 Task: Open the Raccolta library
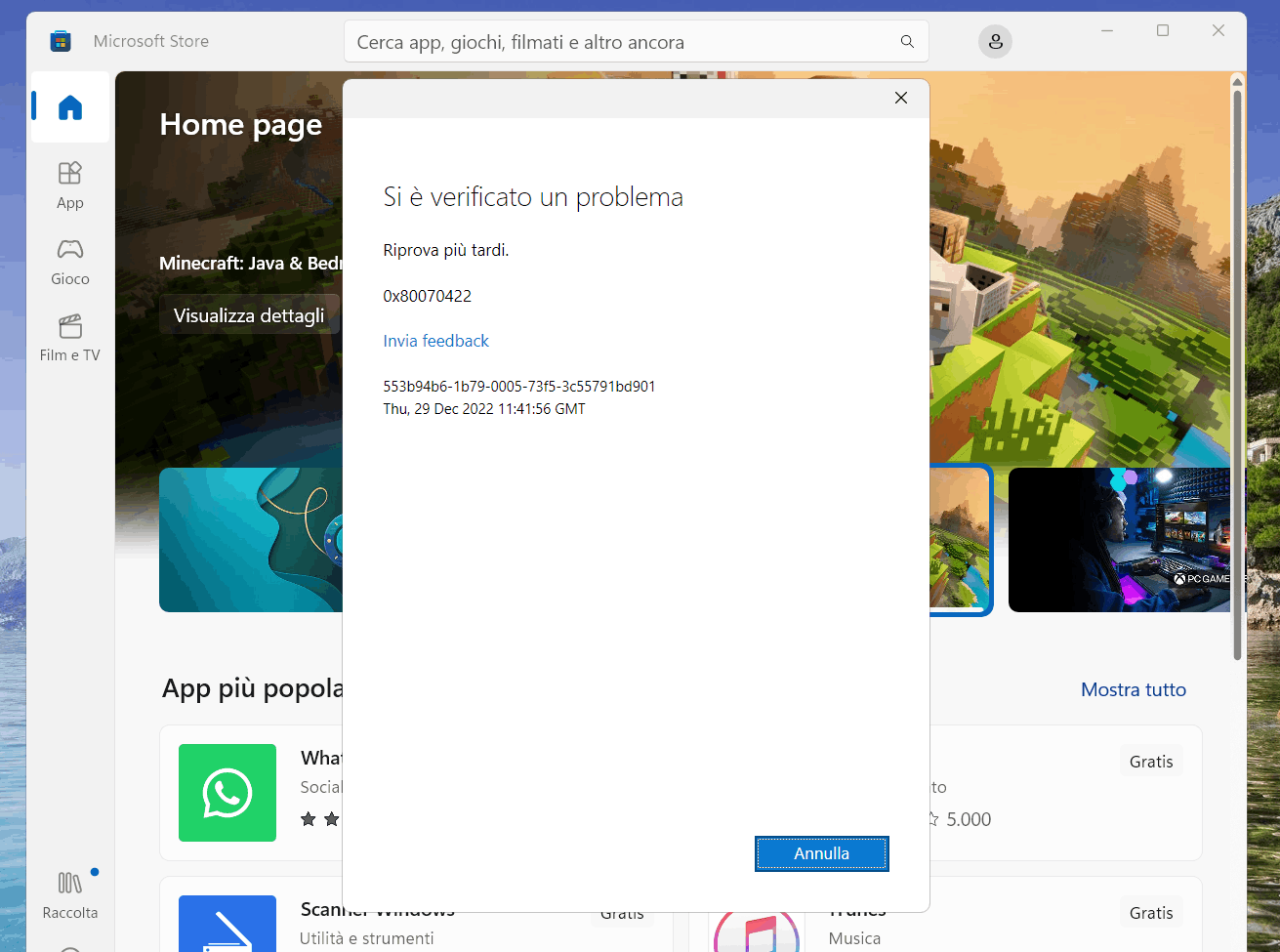click(70, 895)
